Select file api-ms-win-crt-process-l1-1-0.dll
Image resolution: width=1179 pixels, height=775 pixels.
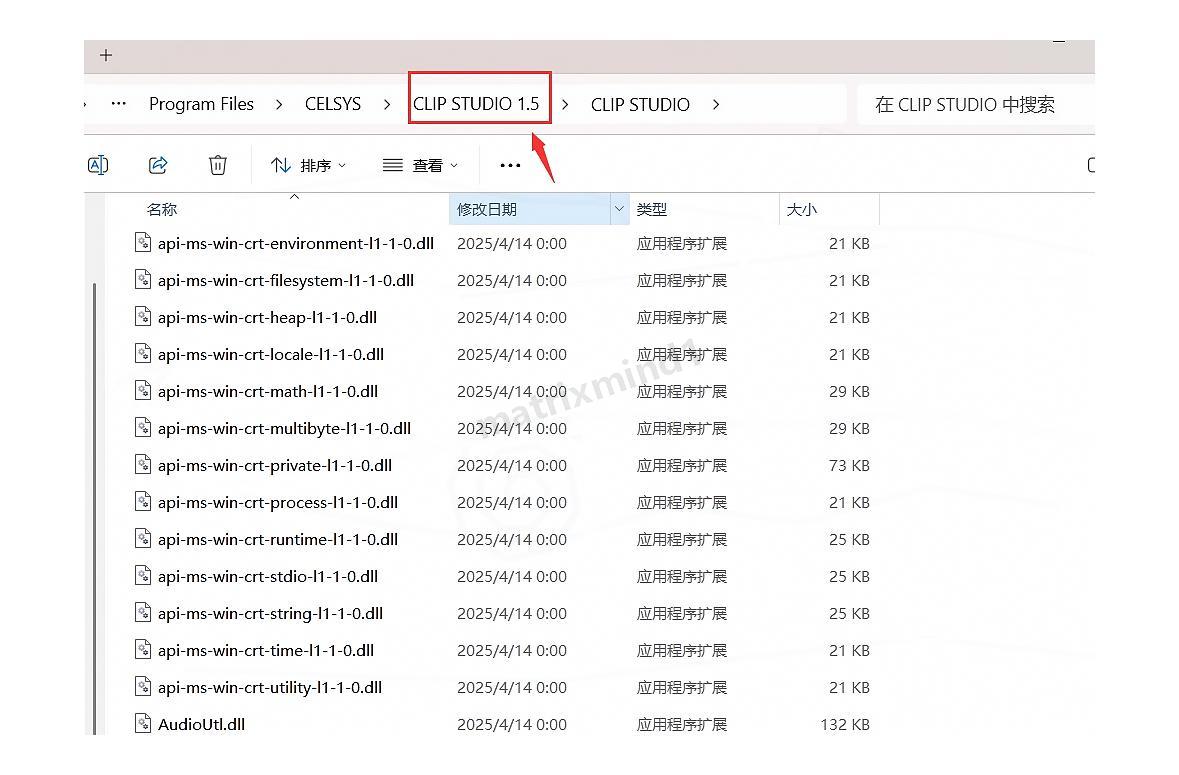(x=277, y=502)
